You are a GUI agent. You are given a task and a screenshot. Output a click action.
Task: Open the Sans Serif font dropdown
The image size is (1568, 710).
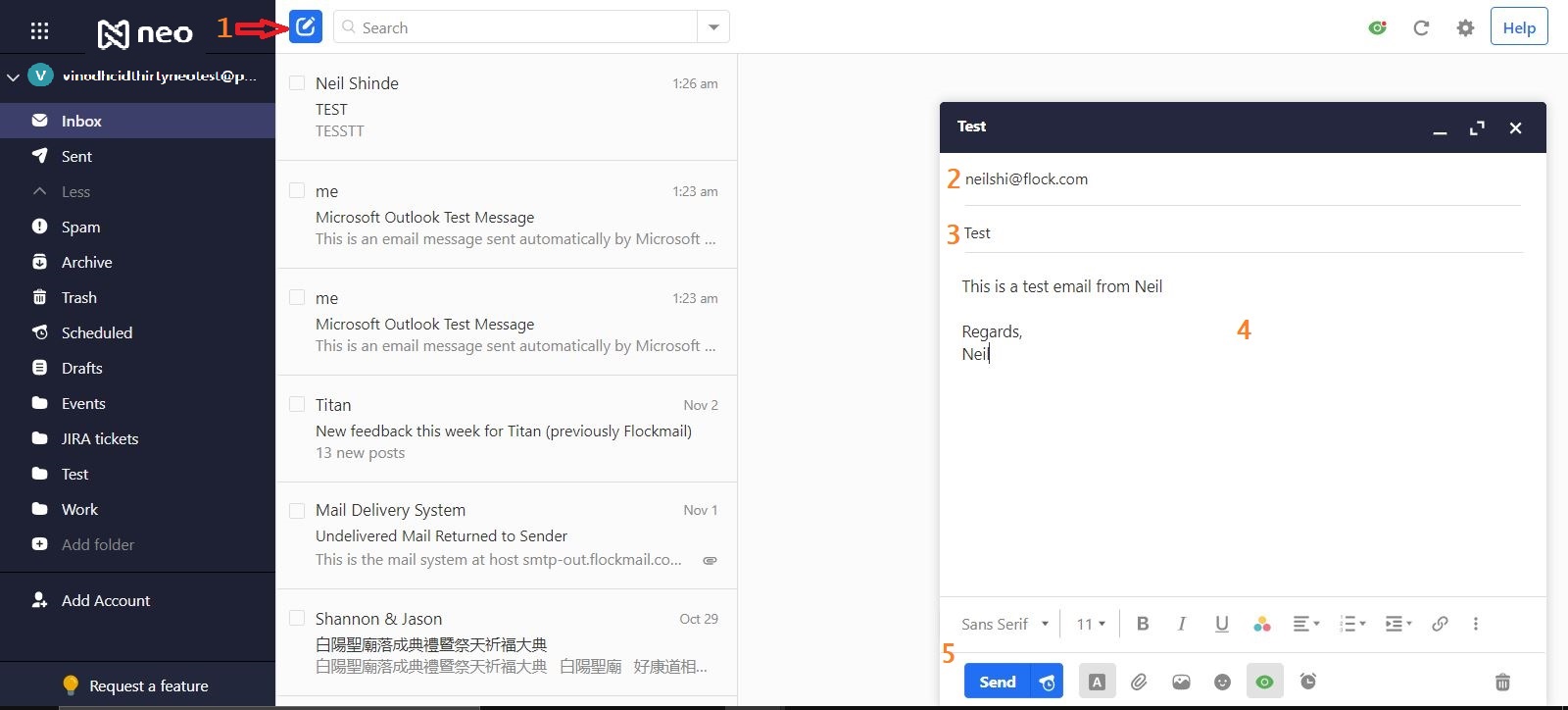[x=1004, y=624]
